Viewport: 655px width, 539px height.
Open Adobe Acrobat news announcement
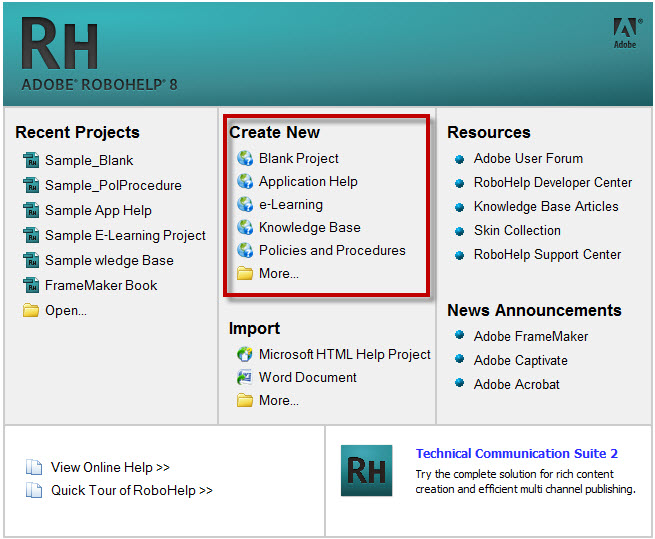tap(516, 384)
